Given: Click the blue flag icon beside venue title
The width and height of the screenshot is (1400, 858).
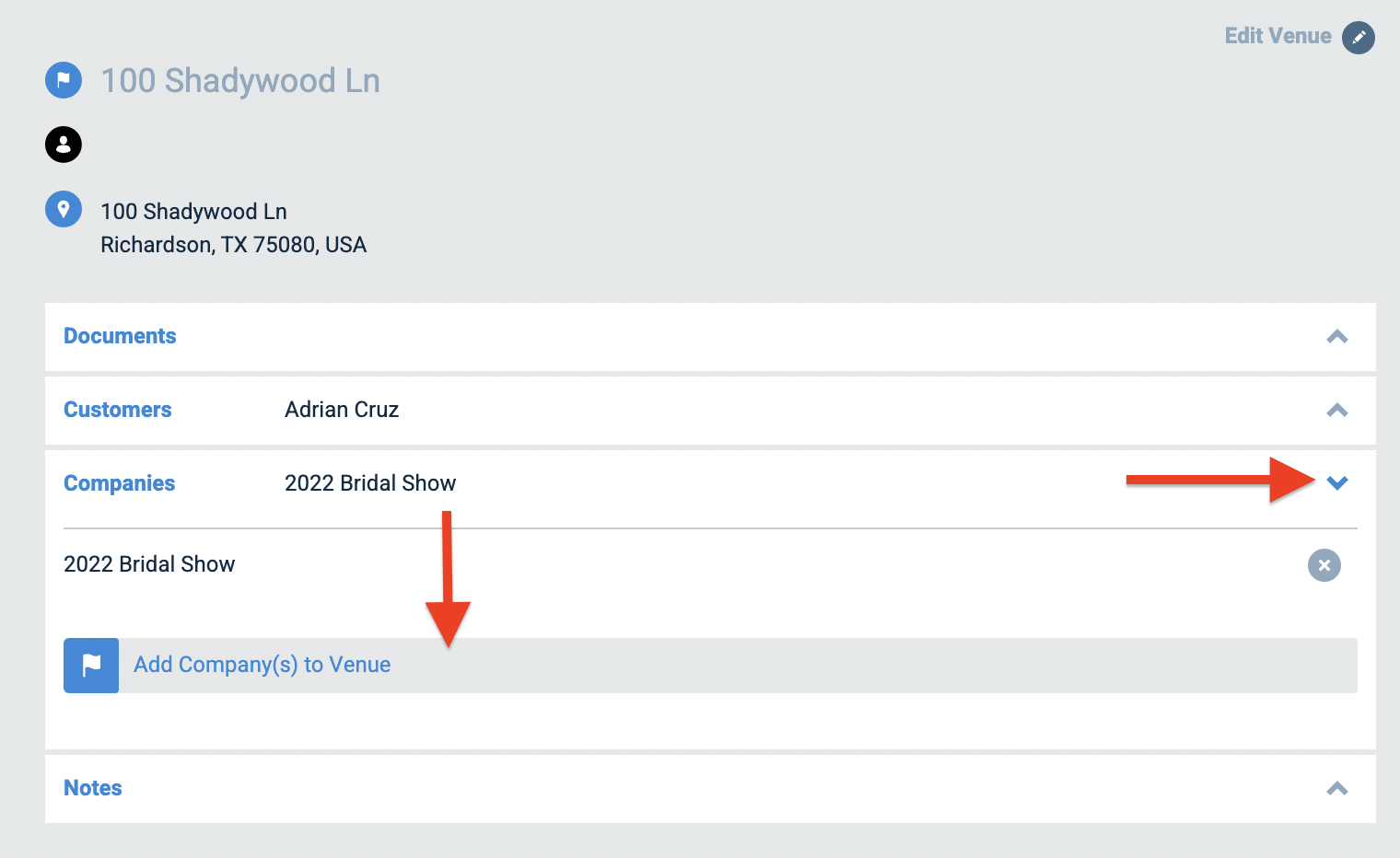Looking at the screenshot, I should tap(64, 80).
